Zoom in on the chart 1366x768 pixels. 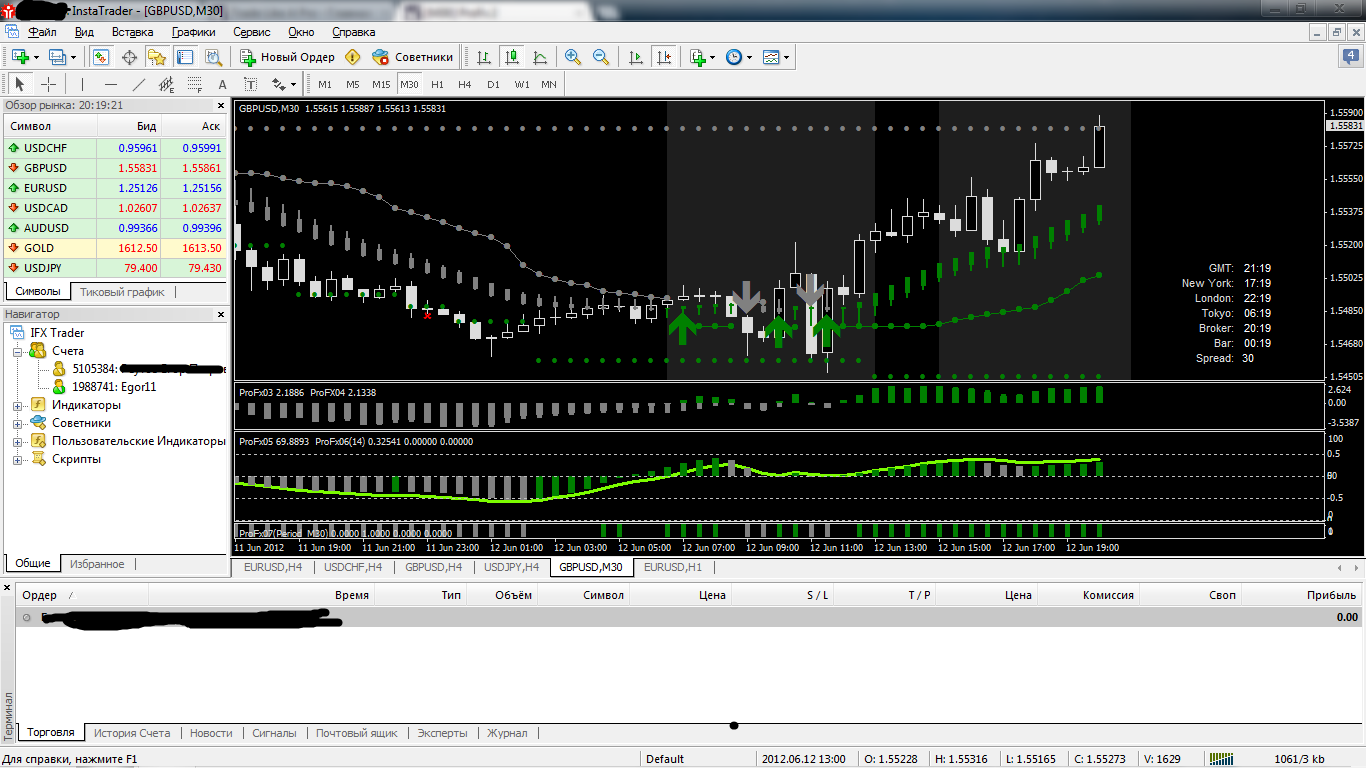tap(573, 57)
